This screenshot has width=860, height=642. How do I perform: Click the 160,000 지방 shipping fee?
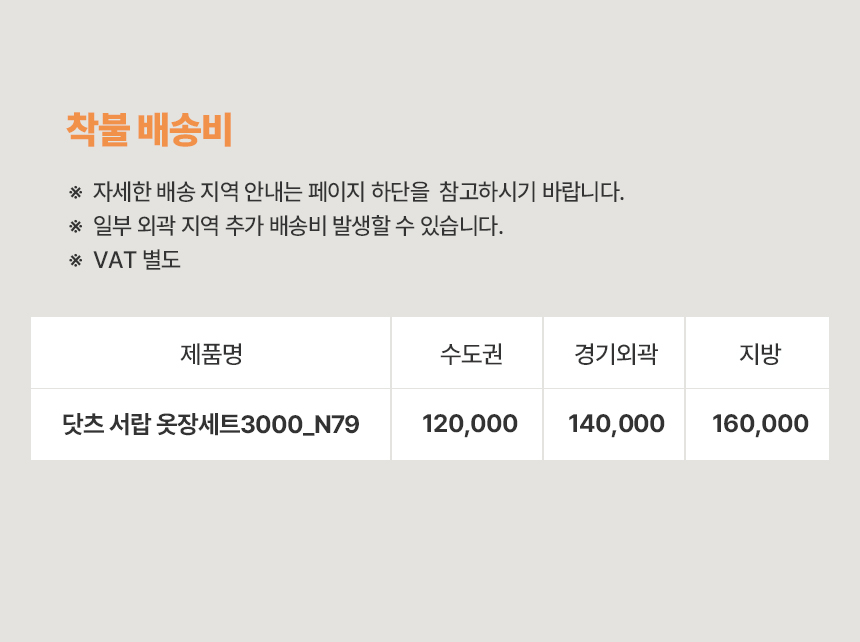[x=760, y=424]
